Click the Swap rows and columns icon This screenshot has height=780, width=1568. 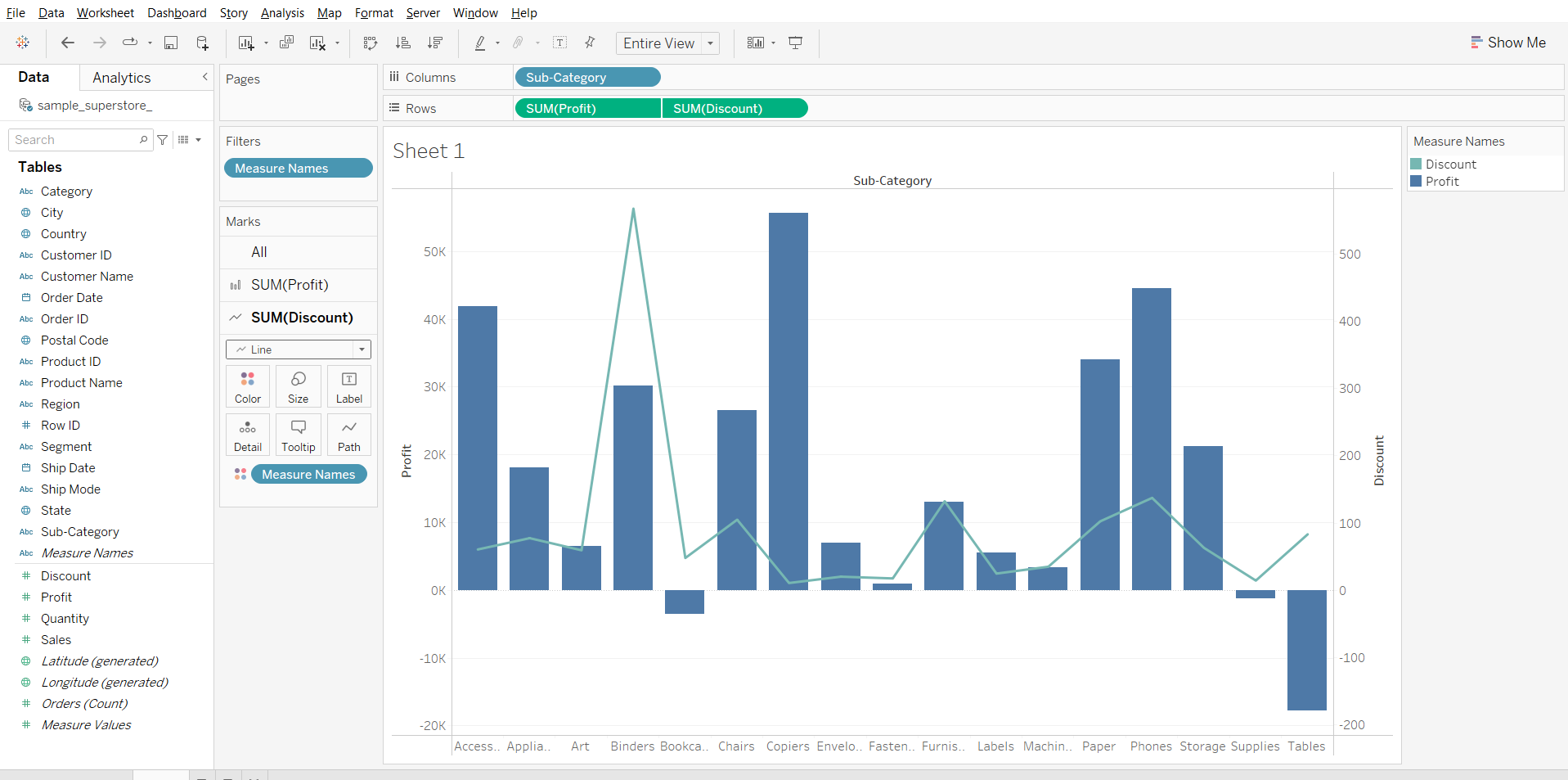pos(371,43)
